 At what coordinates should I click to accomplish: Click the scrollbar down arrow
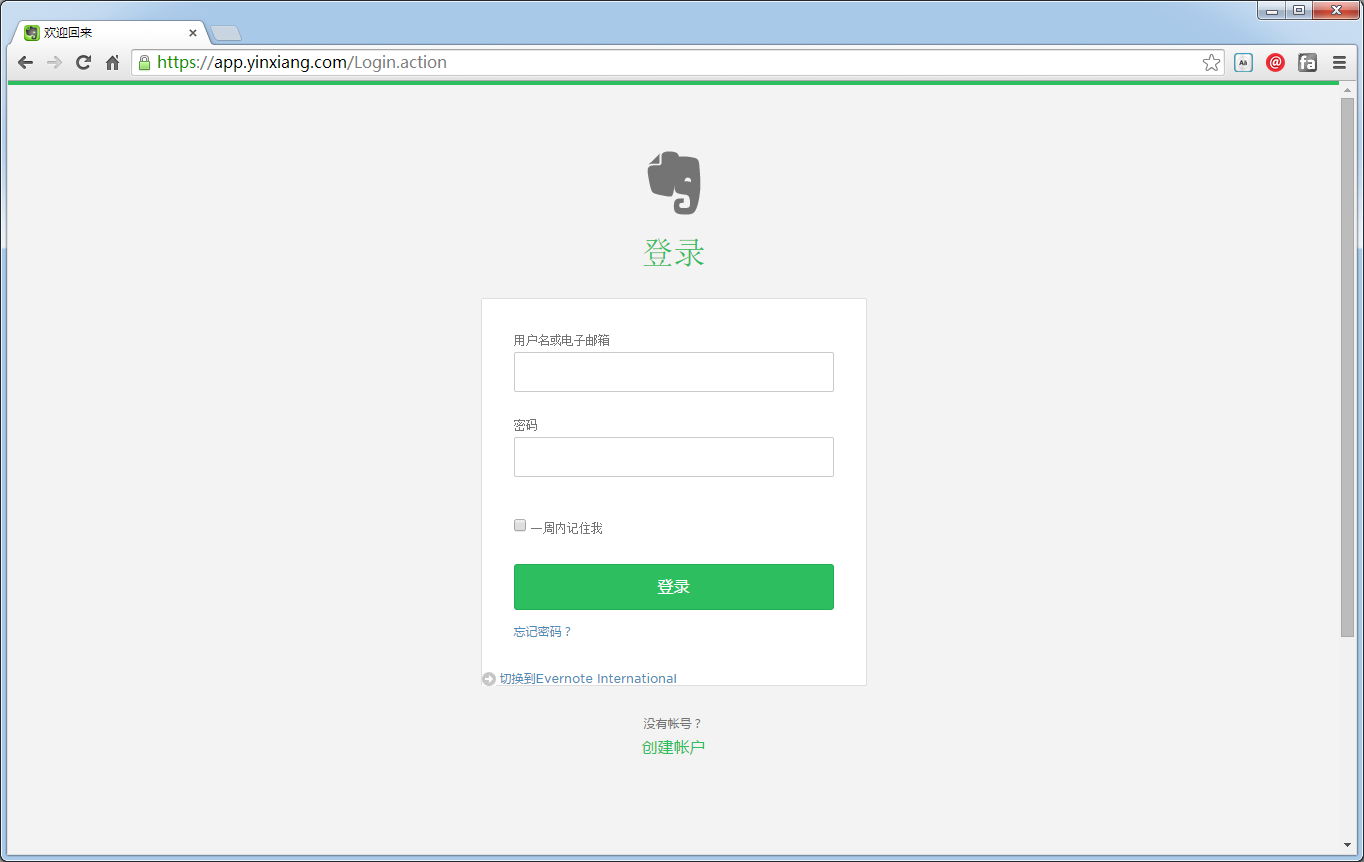(x=1347, y=847)
